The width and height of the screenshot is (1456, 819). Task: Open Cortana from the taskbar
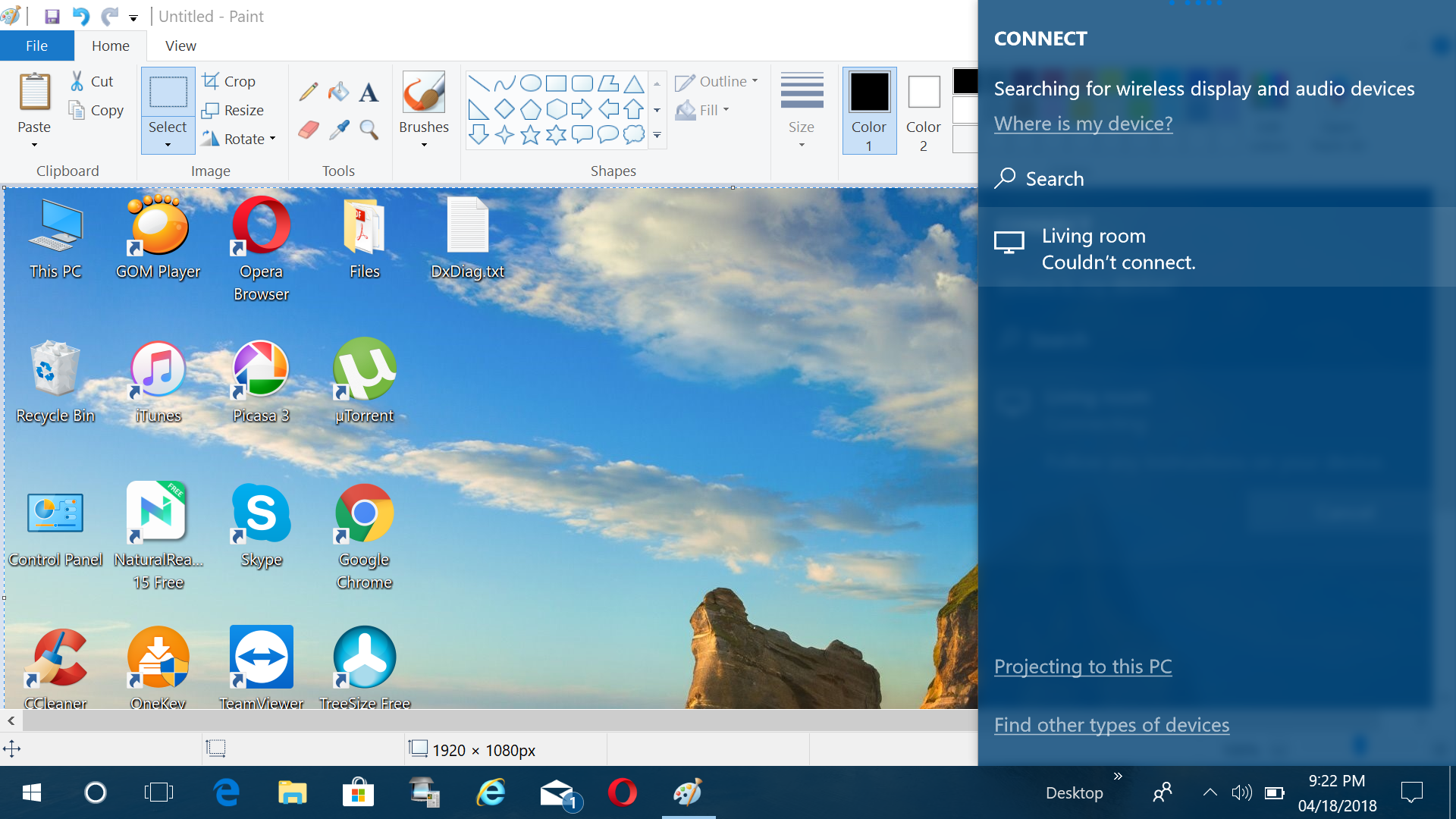coord(96,793)
